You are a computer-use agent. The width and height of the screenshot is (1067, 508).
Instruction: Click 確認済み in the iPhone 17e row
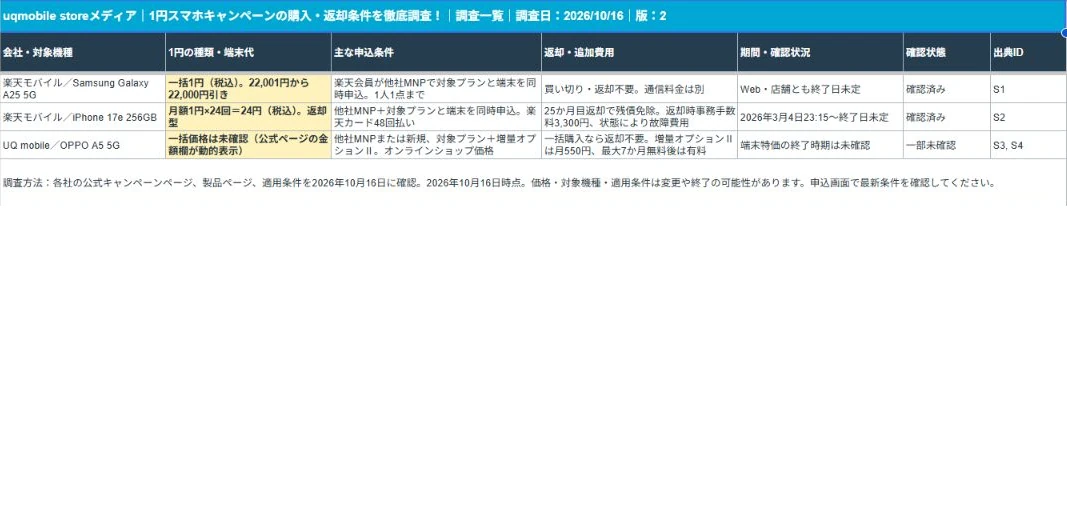[947, 117]
